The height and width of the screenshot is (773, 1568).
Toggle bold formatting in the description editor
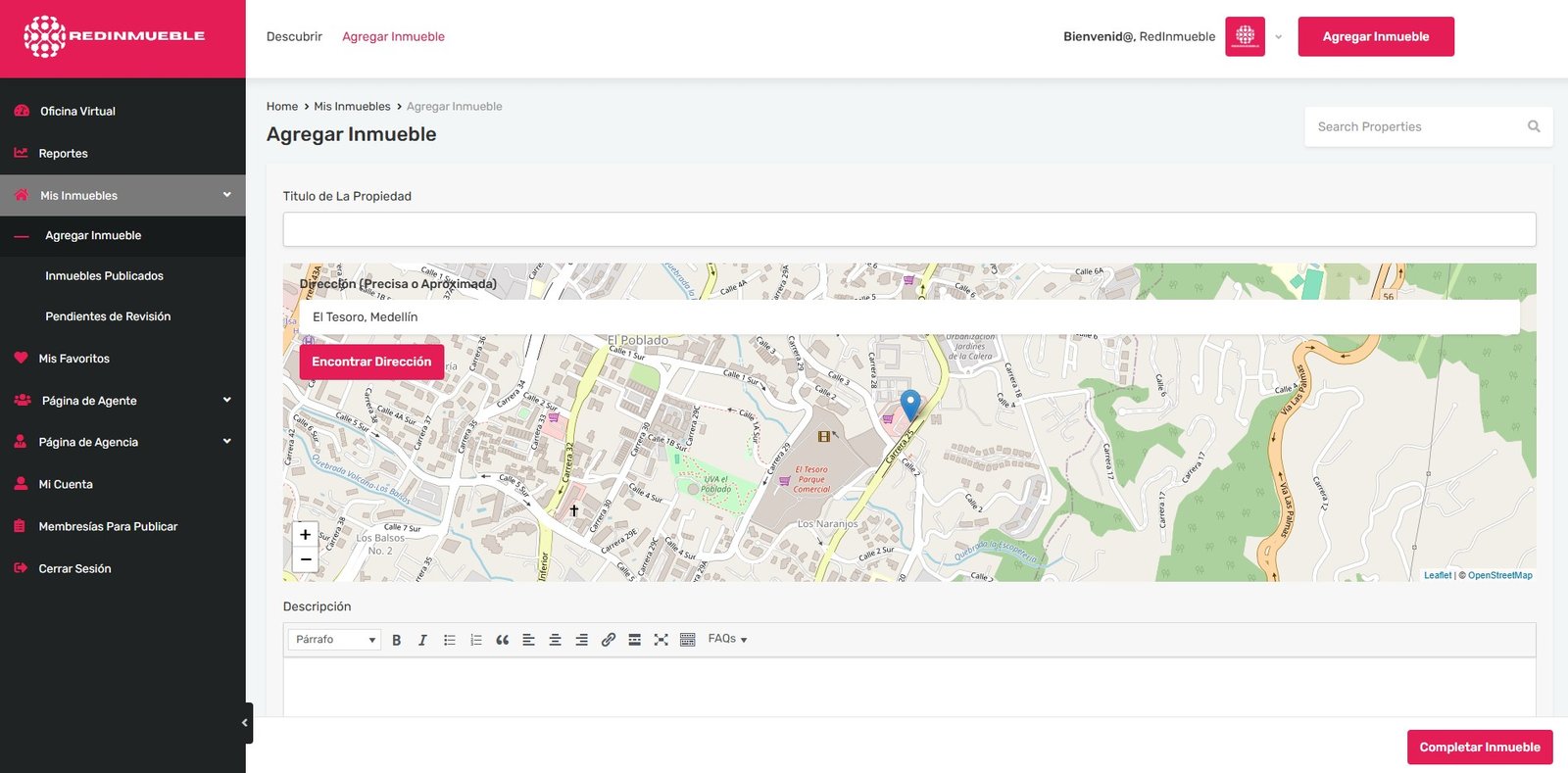pyautogui.click(x=397, y=640)
